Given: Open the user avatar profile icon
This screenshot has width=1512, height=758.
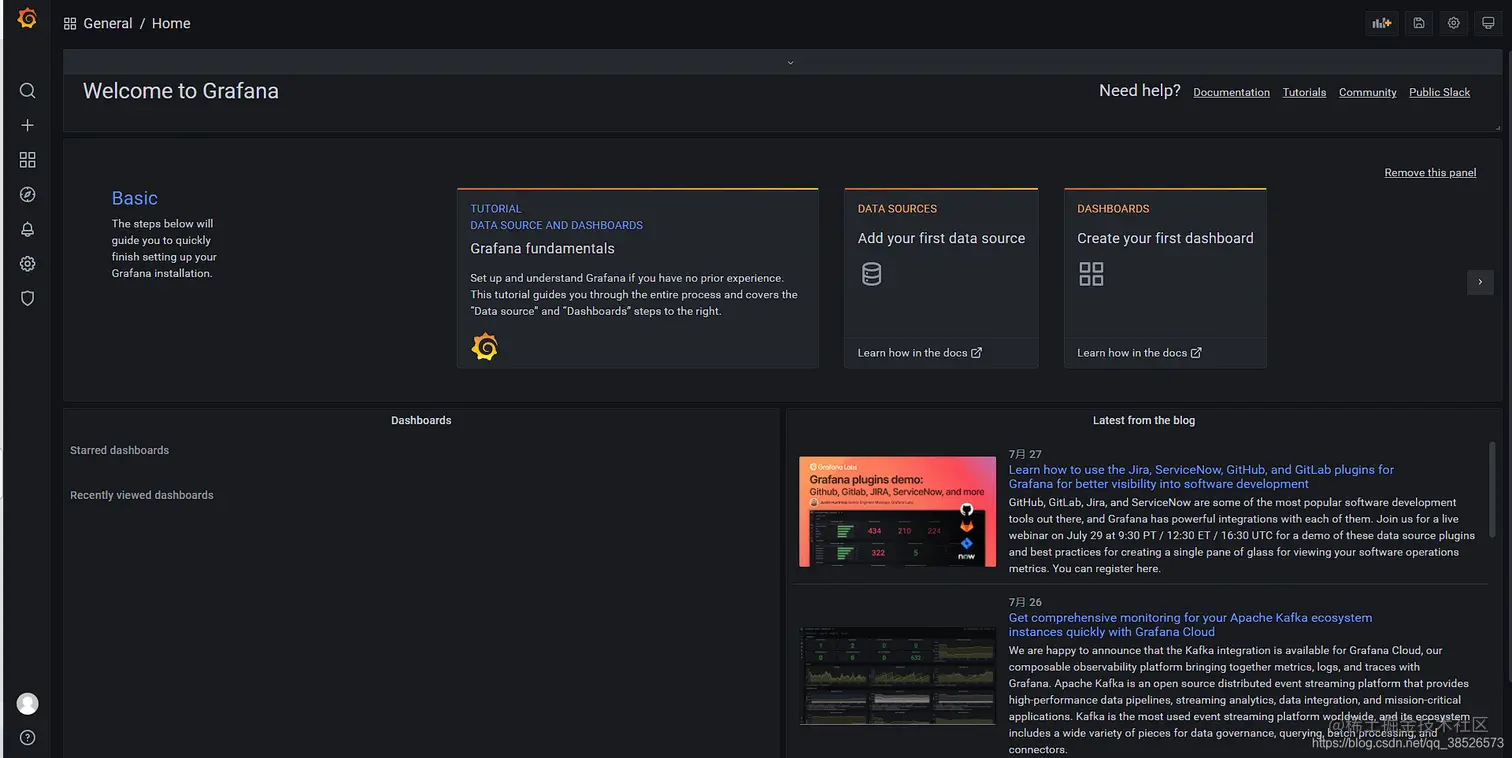Looking at the screenshot, I should click(28, 704).
